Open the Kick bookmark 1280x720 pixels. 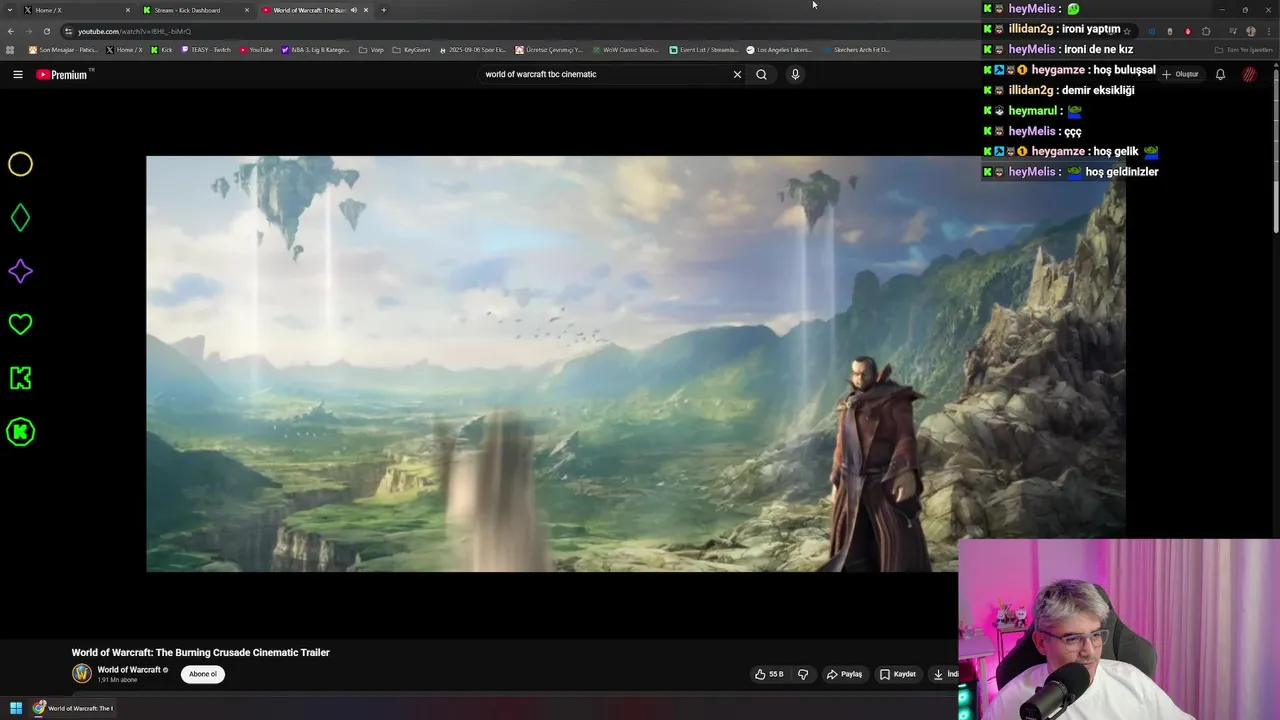point(162,50)
